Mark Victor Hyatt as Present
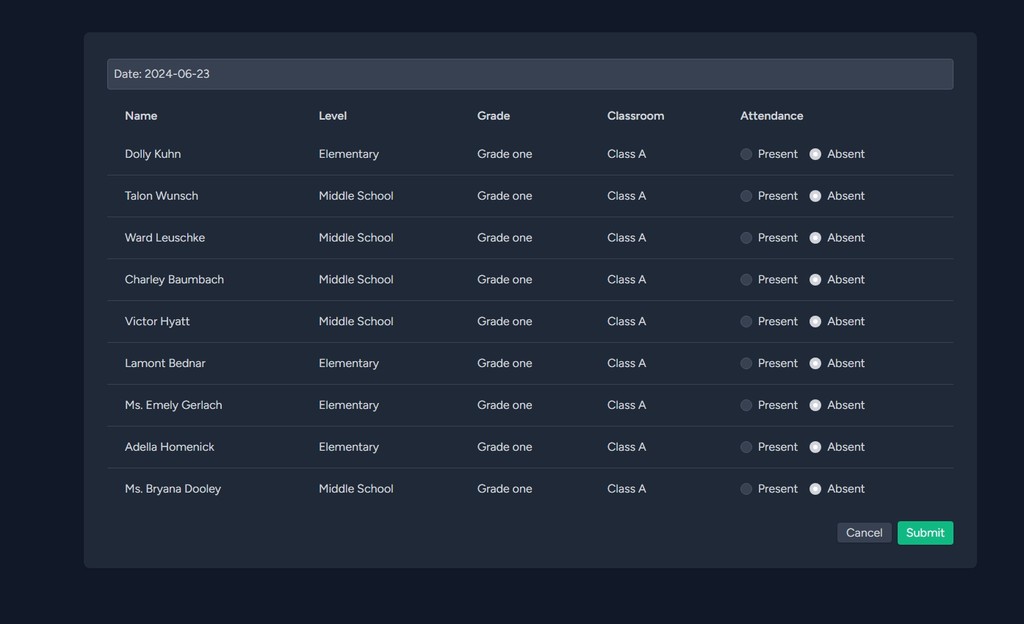The height and width of the screenshot is (624, 1024). click(746, 321)
